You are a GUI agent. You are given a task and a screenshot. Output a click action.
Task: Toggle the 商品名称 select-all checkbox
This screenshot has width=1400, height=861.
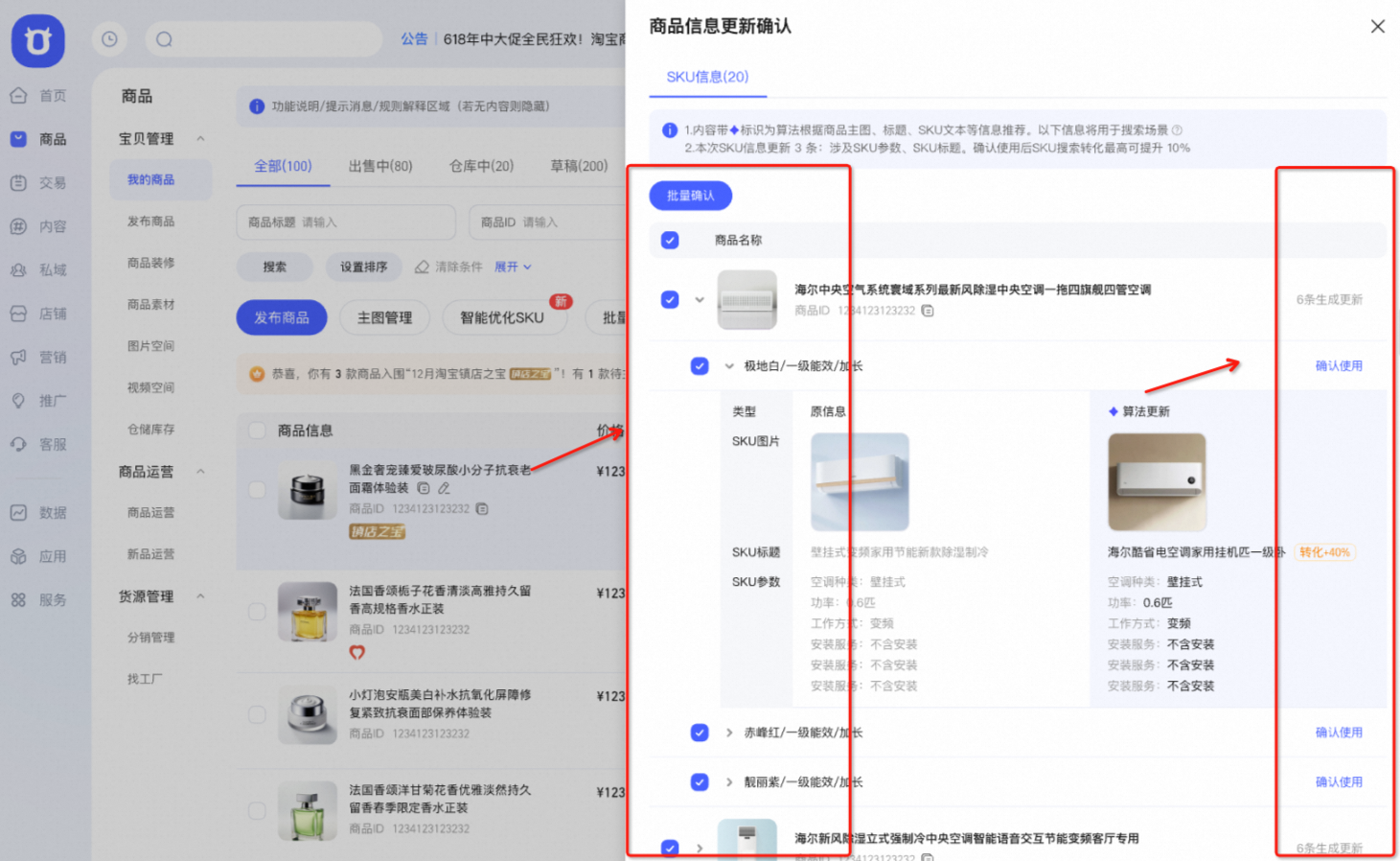point(670,240)
